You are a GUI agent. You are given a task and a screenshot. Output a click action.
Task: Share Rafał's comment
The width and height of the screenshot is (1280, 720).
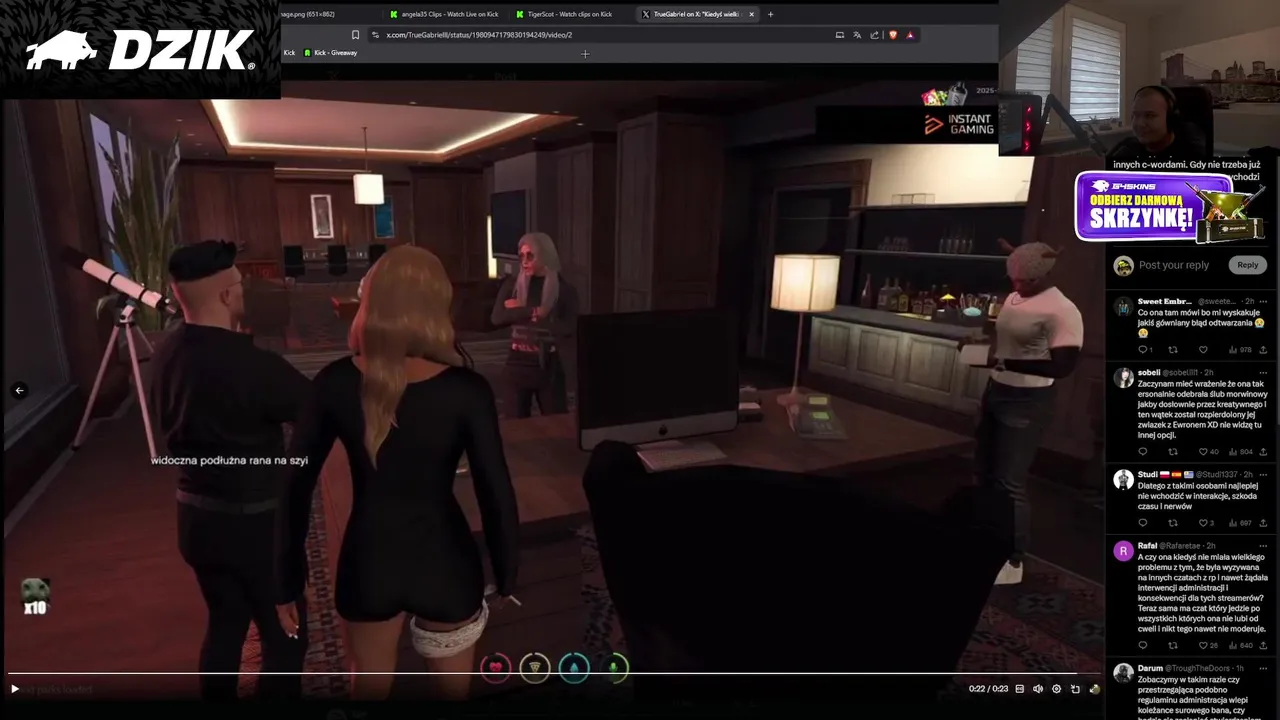[x=1263, y=645]
